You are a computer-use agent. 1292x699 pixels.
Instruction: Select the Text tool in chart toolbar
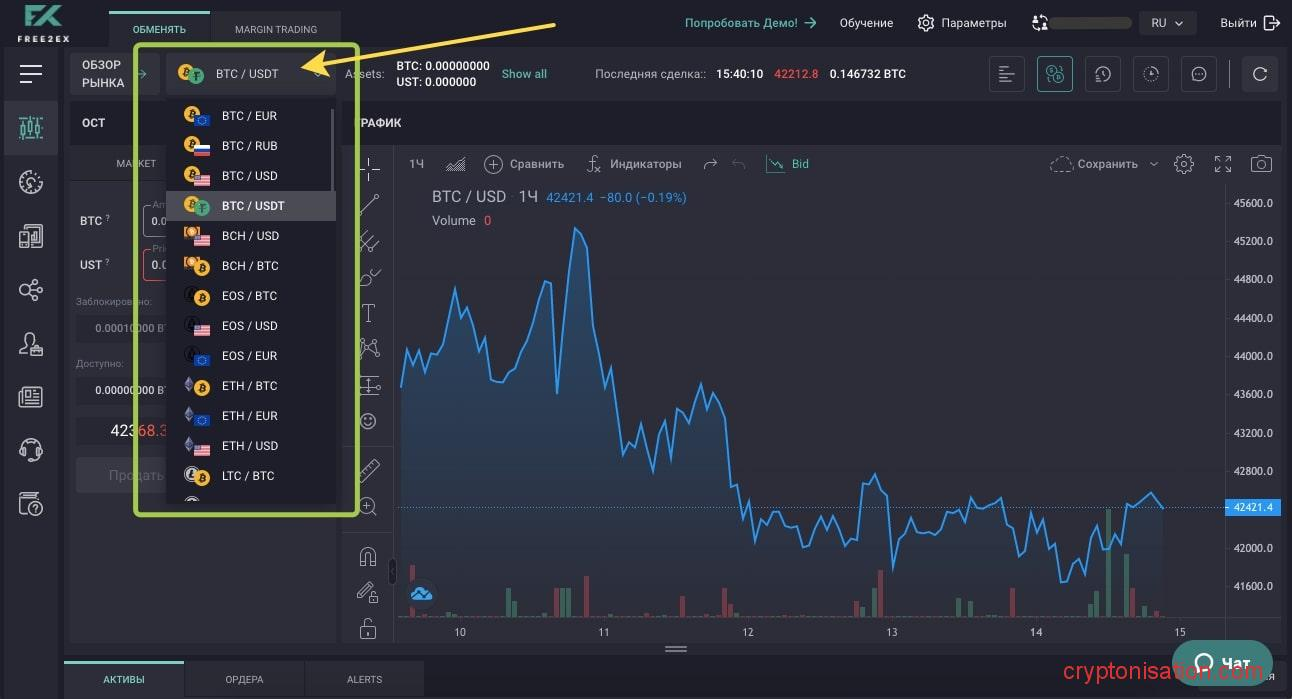point(368,313)
